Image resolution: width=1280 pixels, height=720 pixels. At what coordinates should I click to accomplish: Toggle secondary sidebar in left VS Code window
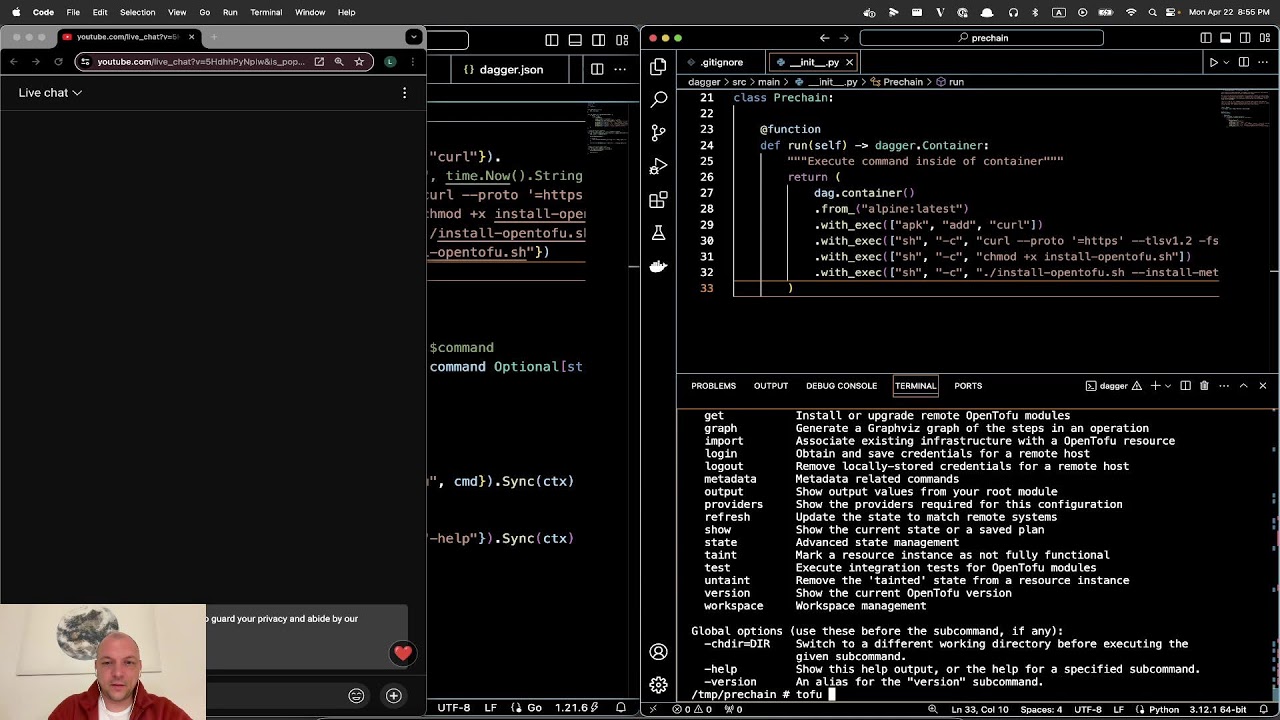598,40
